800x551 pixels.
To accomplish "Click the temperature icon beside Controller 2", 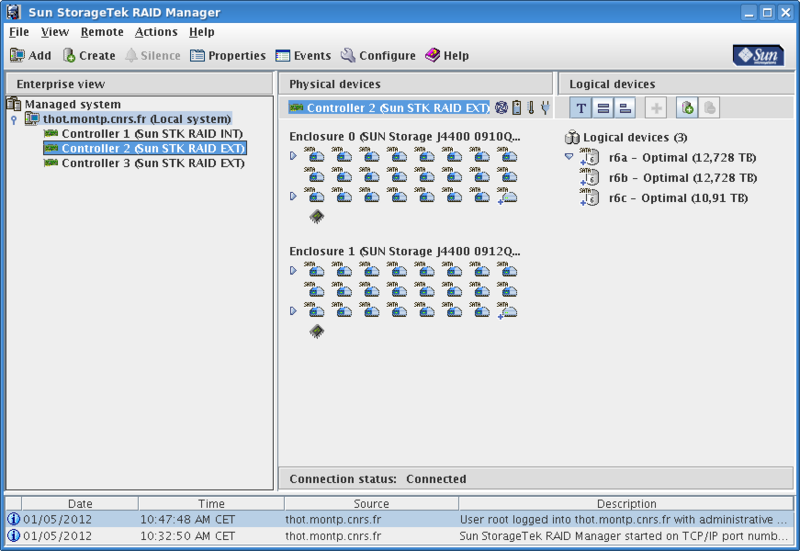I will 531,108.
